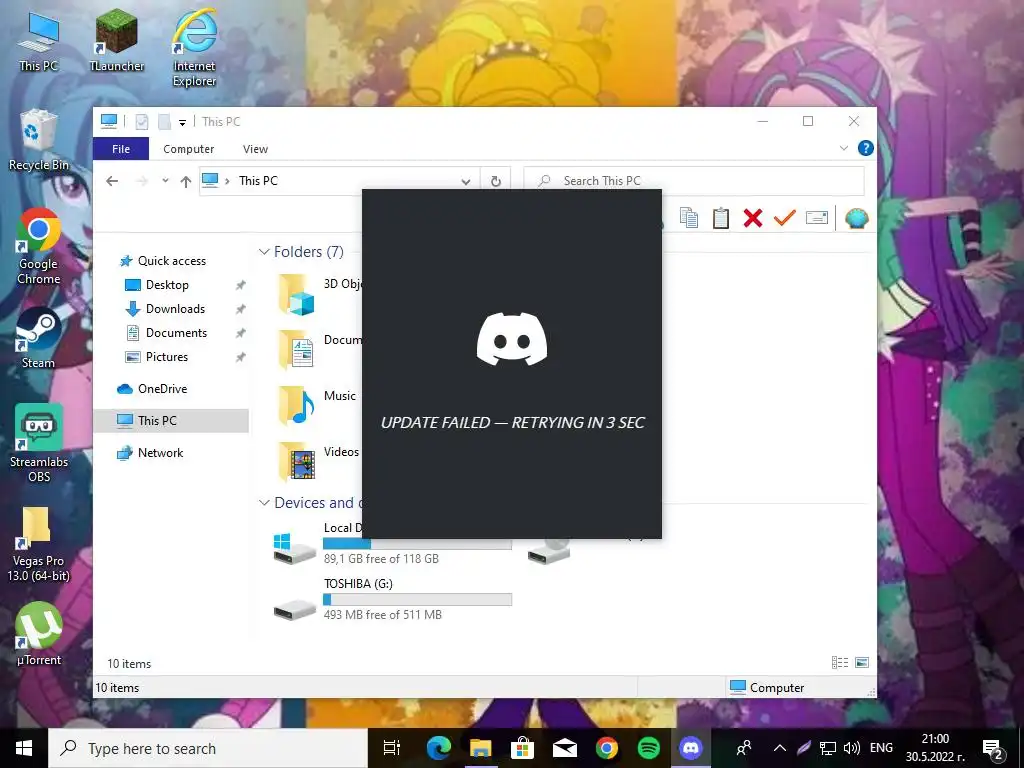Screen dimensions: 1024x768
Task: Click the Discord logo in the update window
Action: (512, 339)
